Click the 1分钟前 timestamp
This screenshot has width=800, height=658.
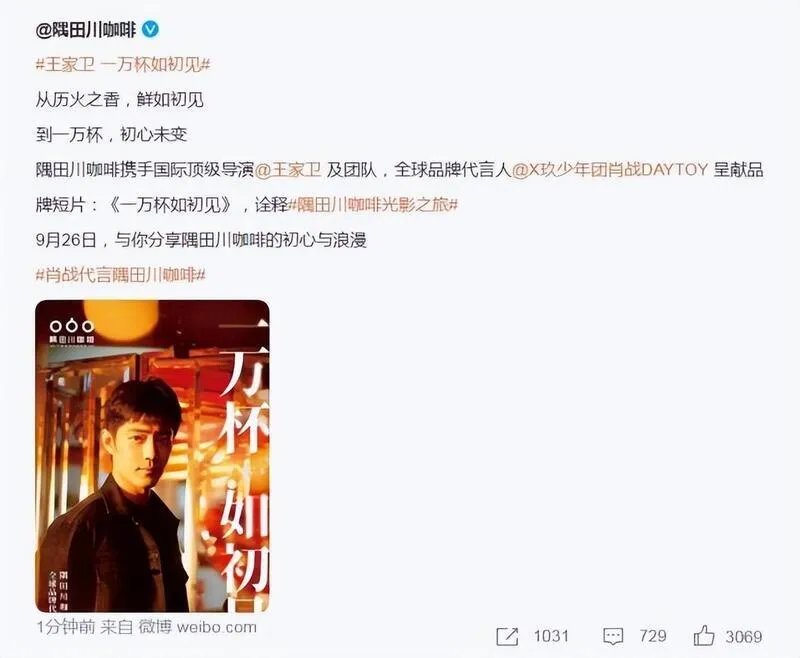(65, 627)
